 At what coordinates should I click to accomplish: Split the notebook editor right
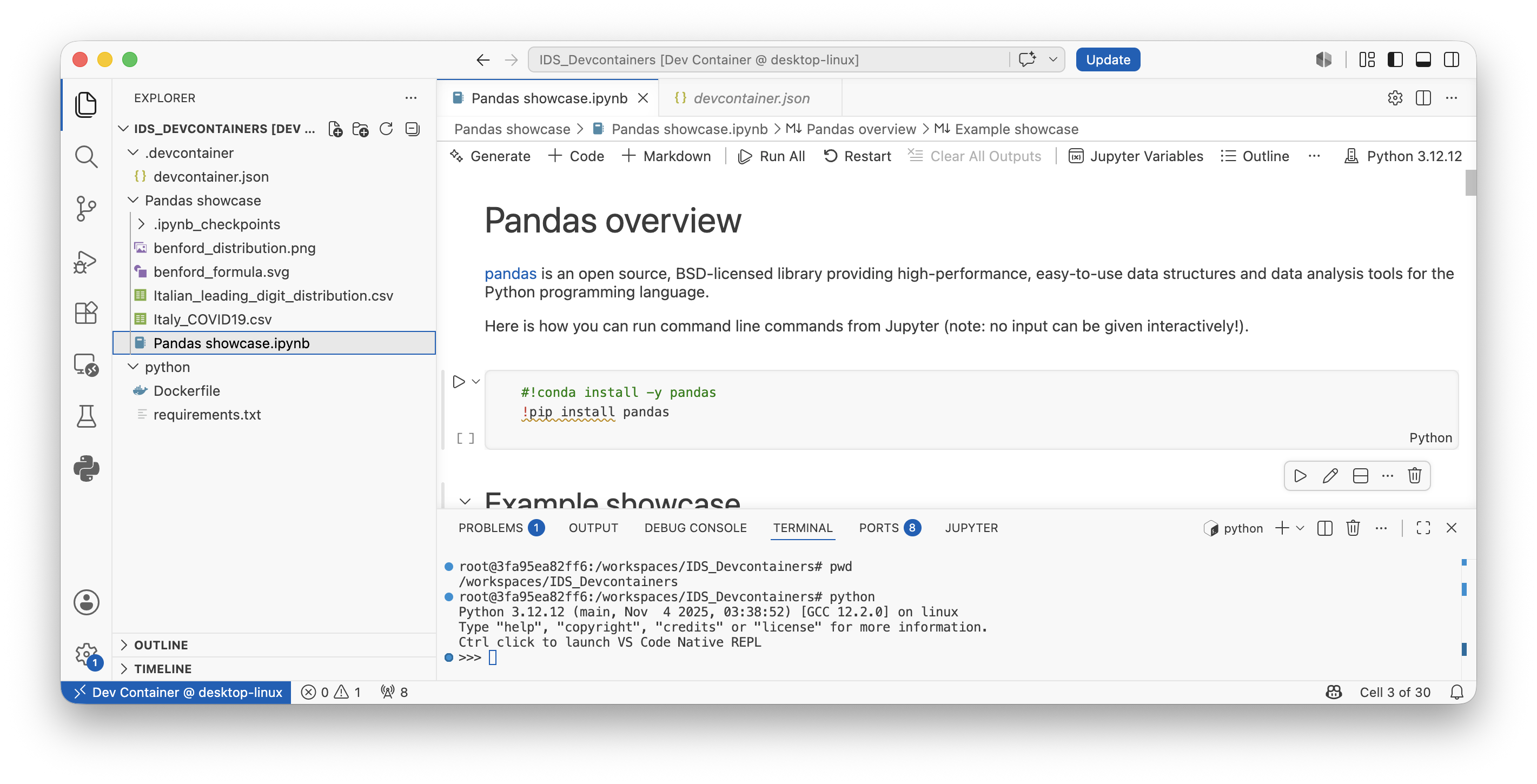tap(1423, 98)
